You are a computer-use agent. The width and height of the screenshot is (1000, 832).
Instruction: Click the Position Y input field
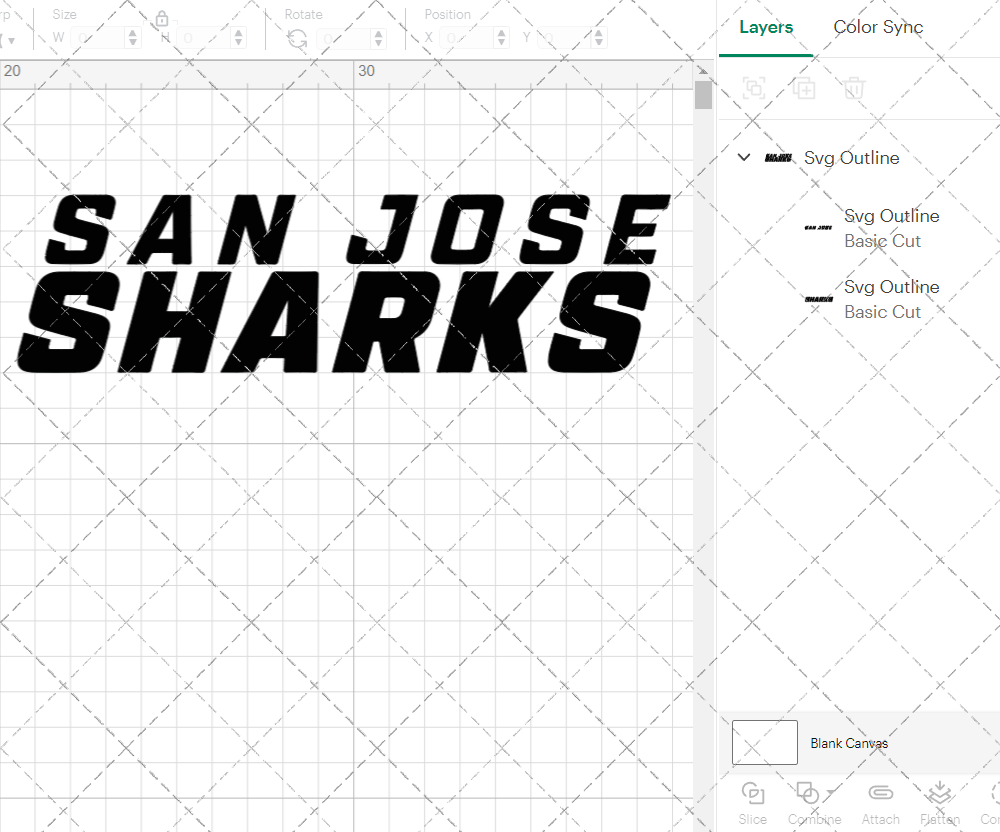tap(564, 38)
